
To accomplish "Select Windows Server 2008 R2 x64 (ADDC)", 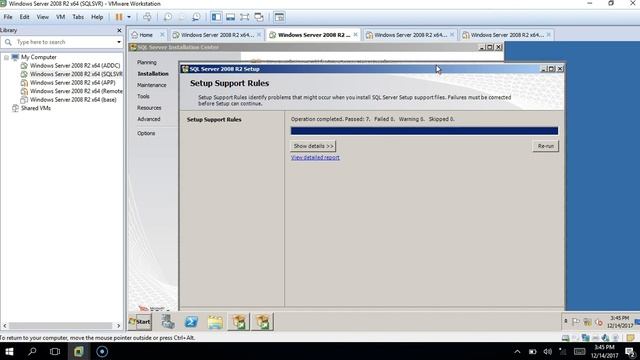I will (75, 66).
